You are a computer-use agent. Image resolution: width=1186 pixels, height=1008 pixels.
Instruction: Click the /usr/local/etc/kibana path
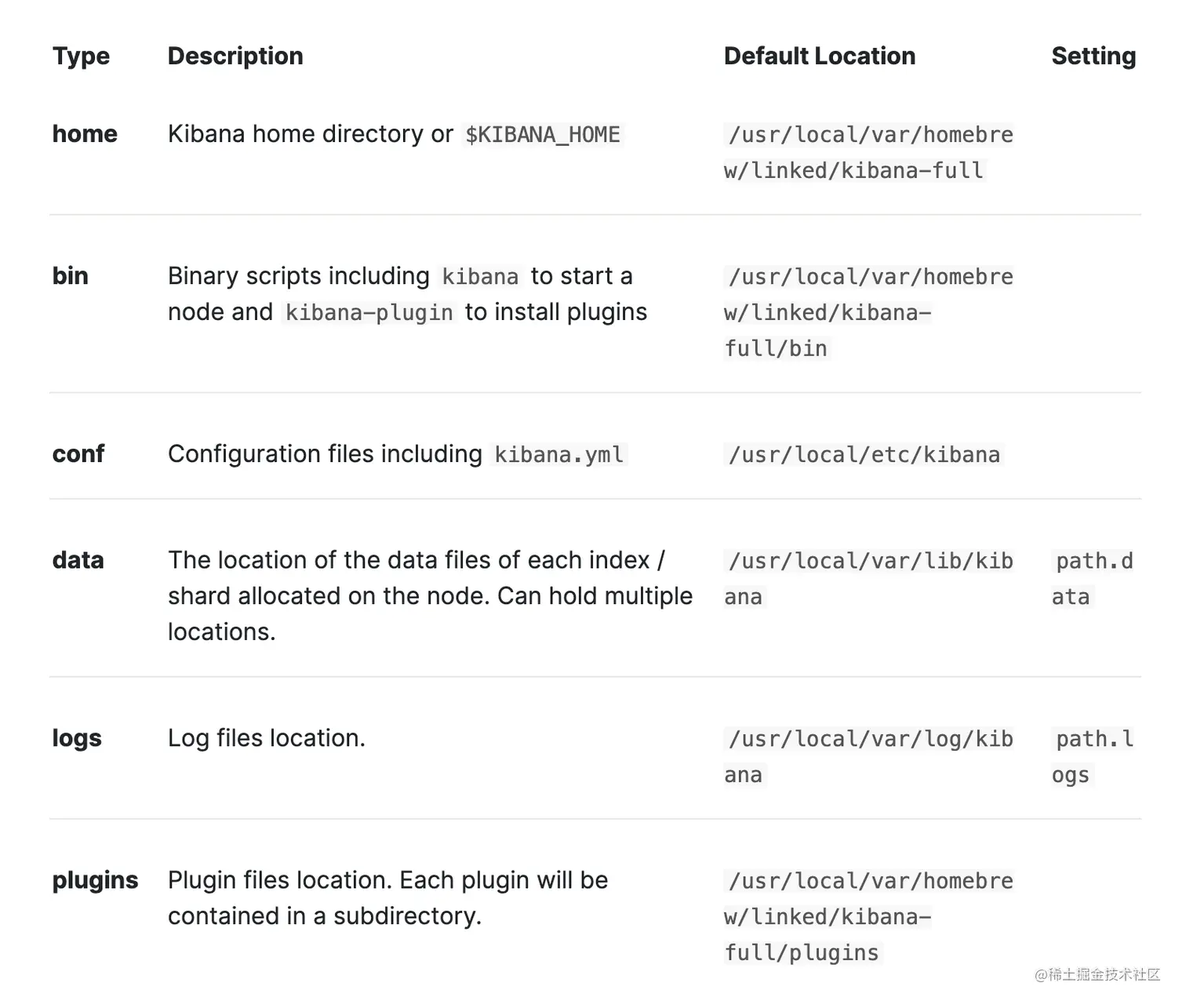[864, 455]
